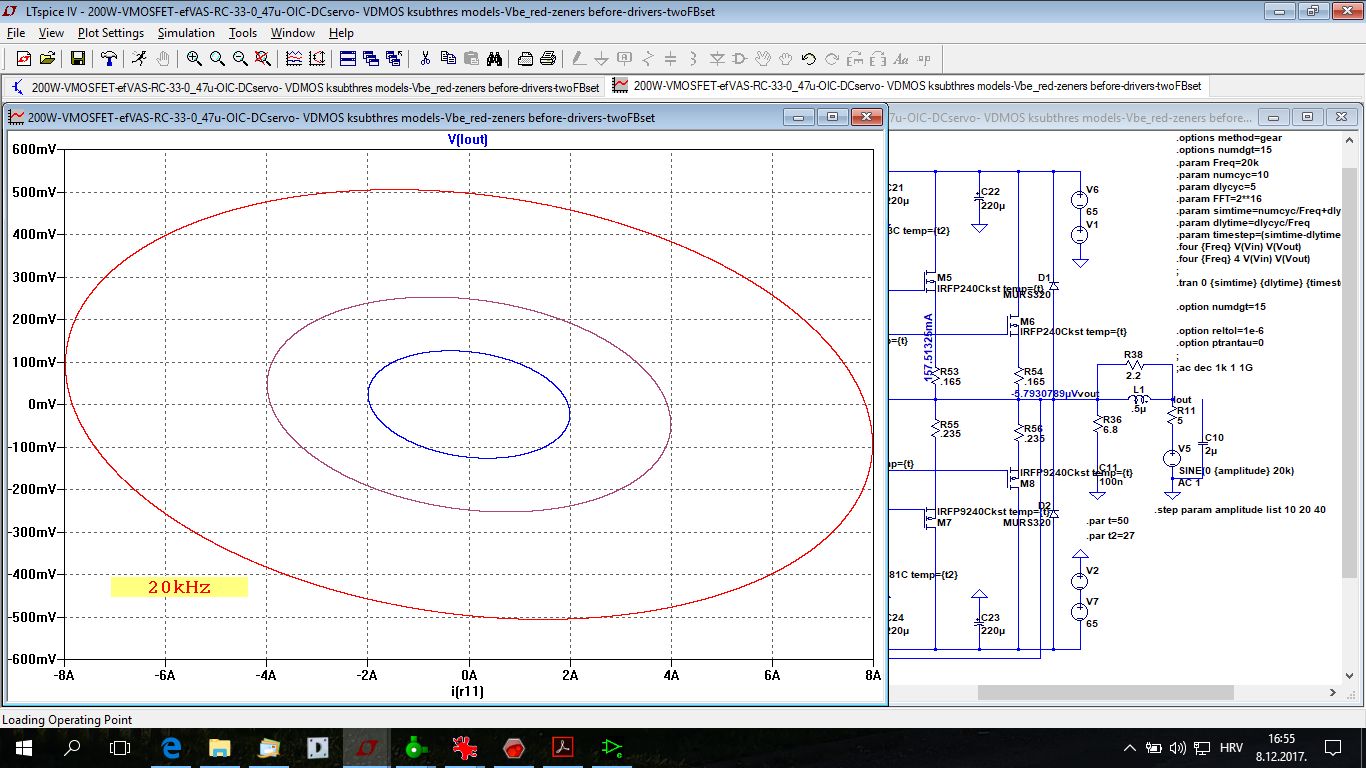Click the Draw Wire pencil icon
The image size is (1366, 768).
(579, 58)
